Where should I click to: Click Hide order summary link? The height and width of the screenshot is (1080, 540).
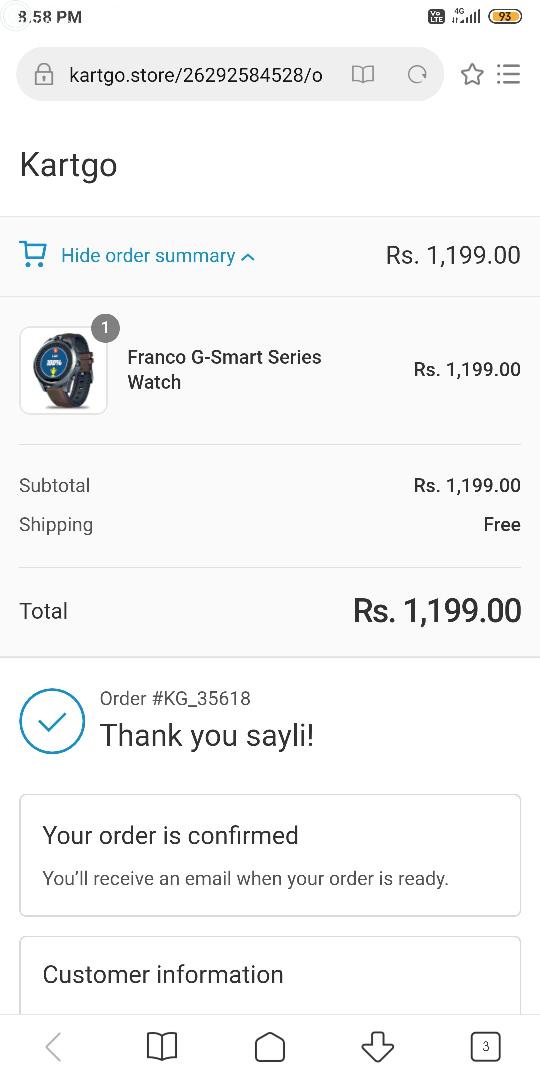148,256
